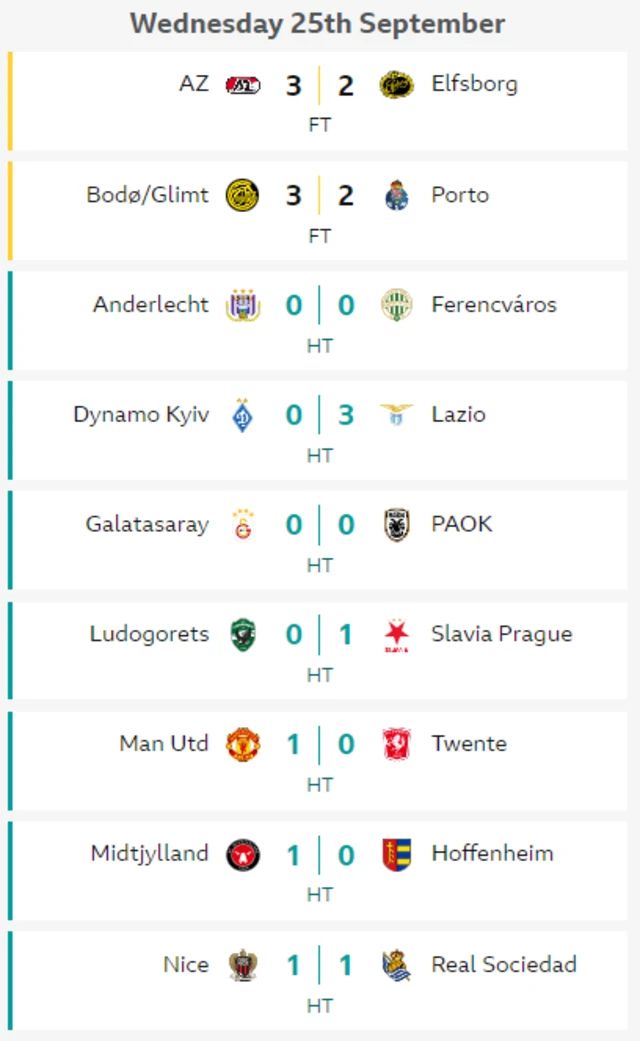The width and height of the screenshot is (640, 1041).
Task: Click the Anderlecht purple crest
Action: (x=243, y=305)
